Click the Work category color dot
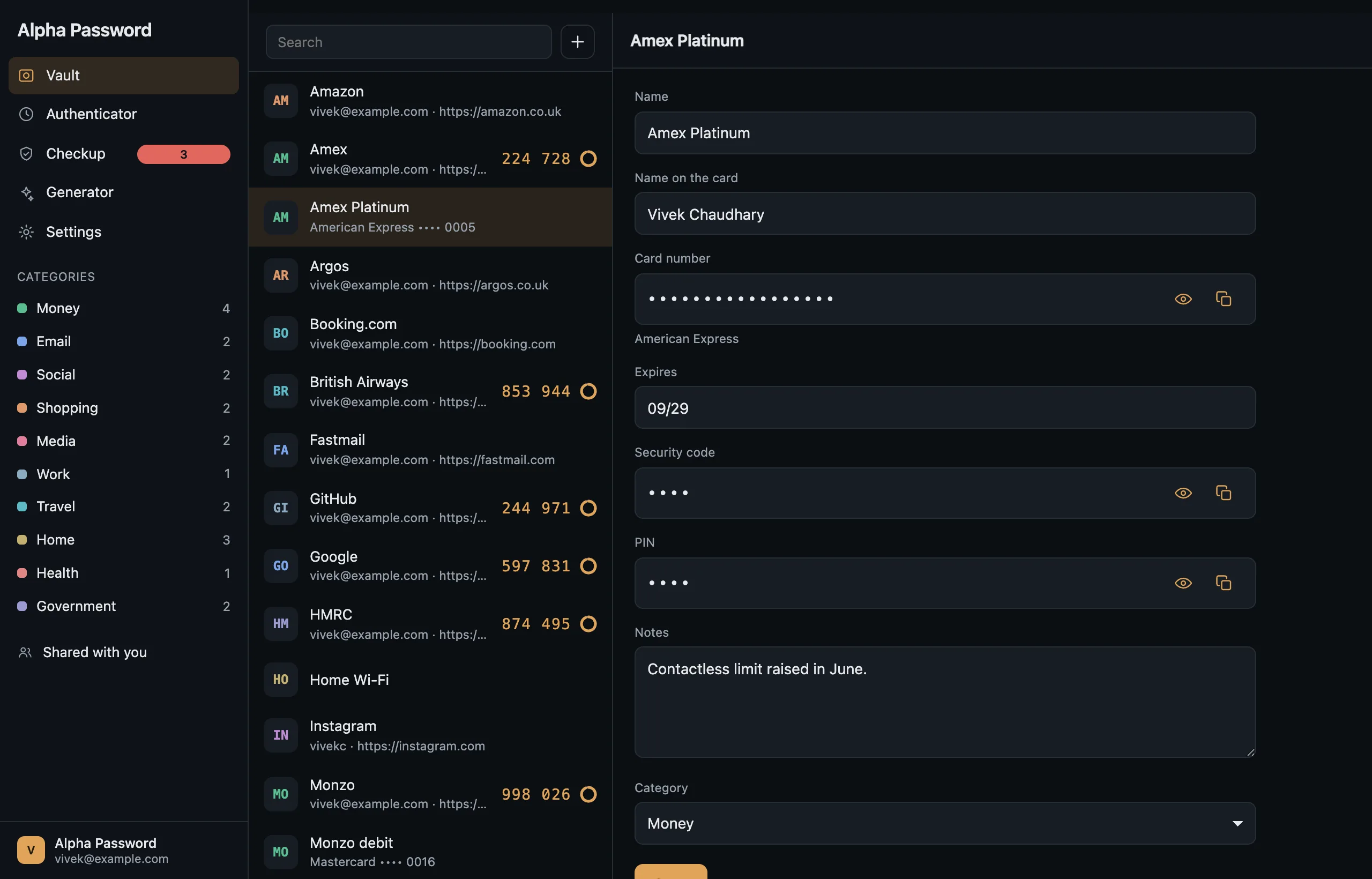The width and height of the screenshot is (1372, 879). point(23,474)
